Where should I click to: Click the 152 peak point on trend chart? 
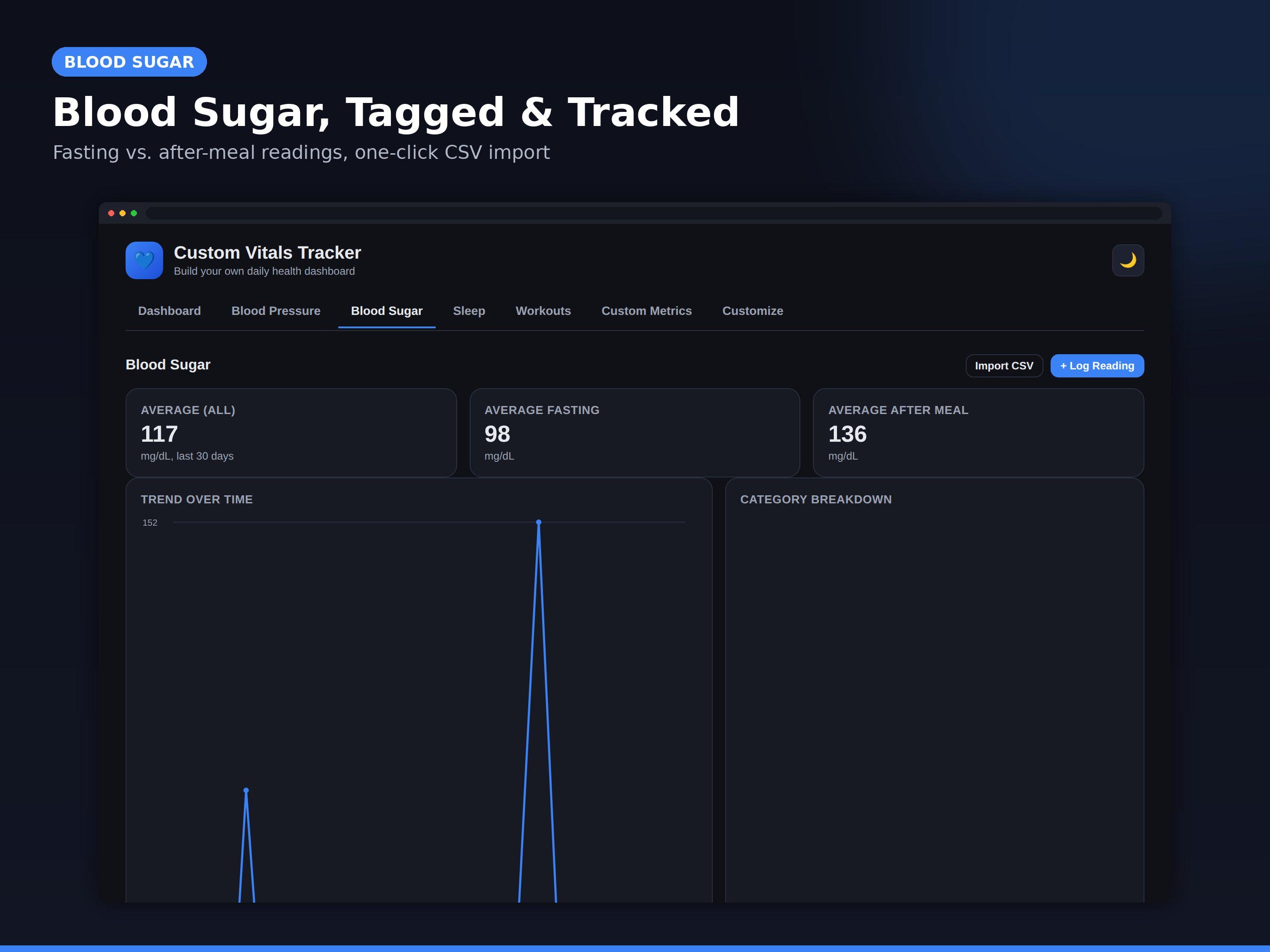[x=539, y=522]
